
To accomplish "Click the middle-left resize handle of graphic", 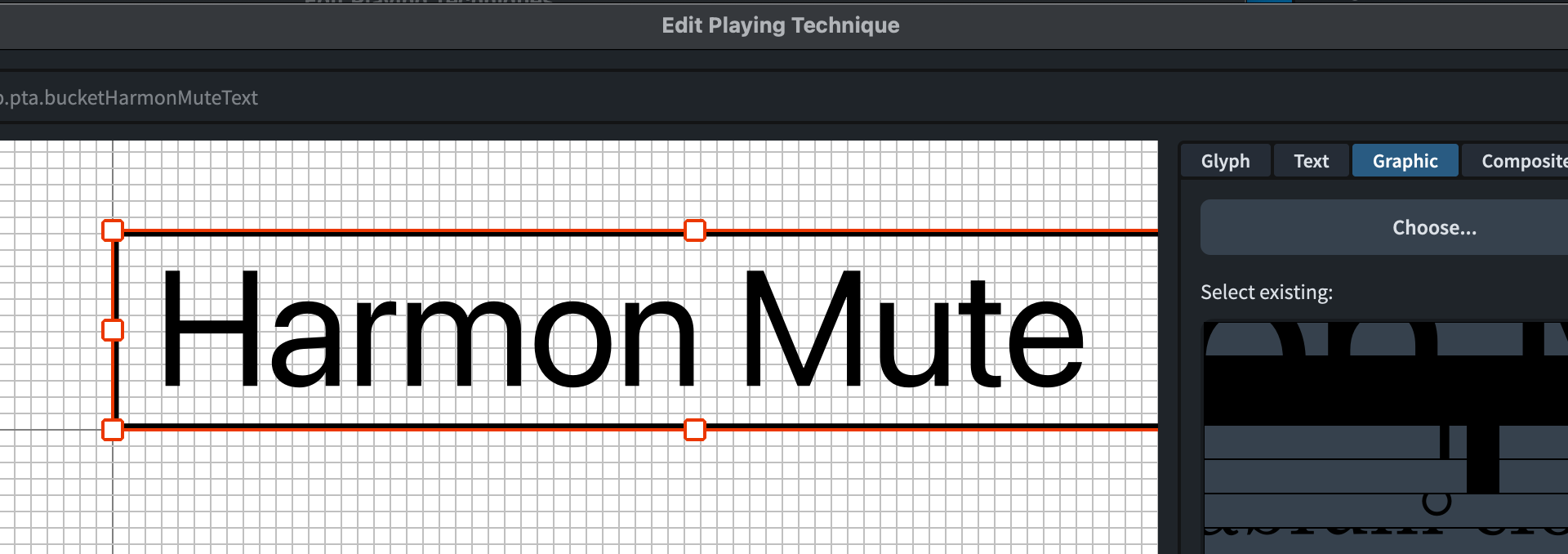I will click(113, 330).
